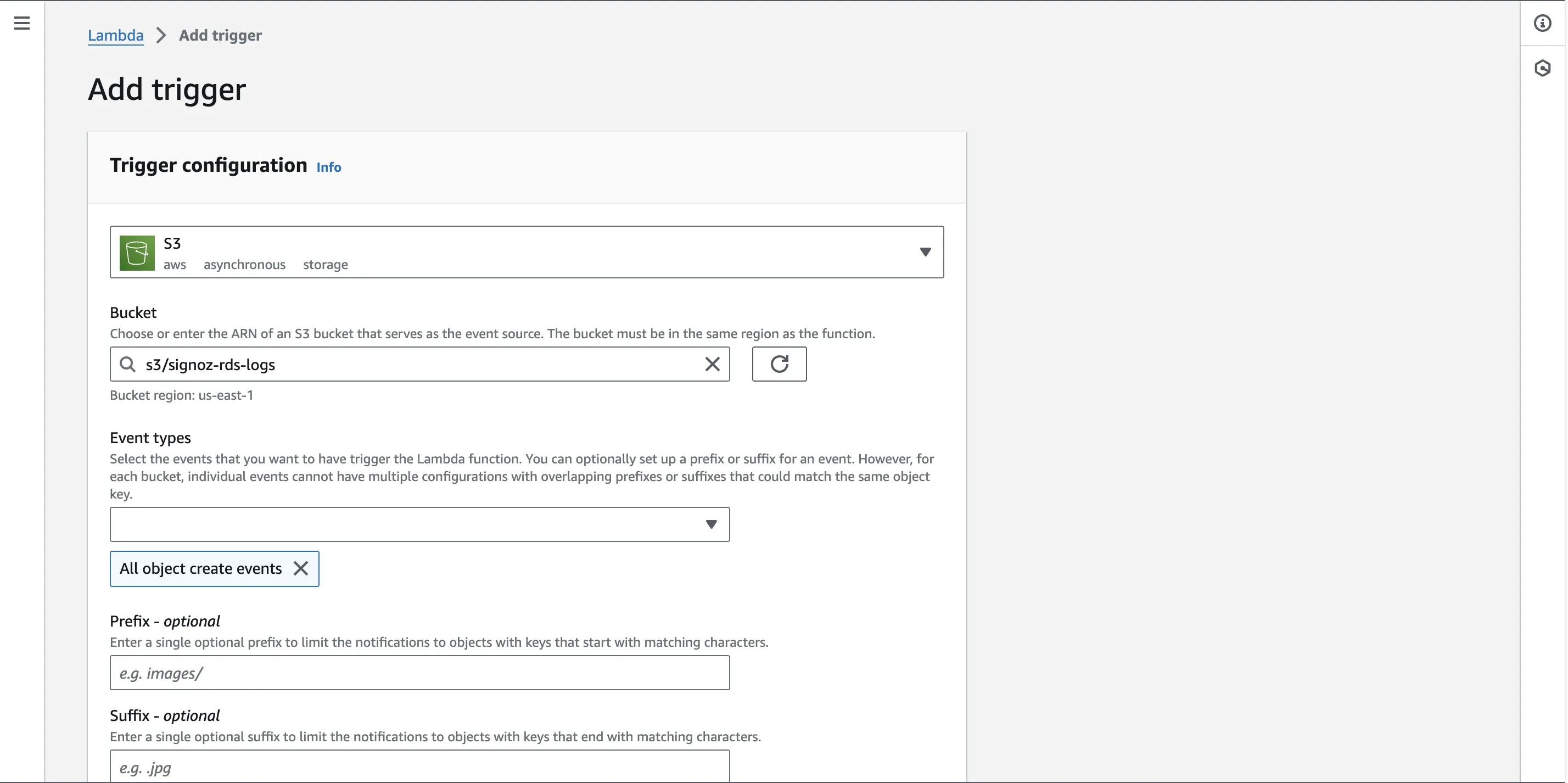Focus the Prefix optional input field

pyautogui.click(x=420, y=673)
